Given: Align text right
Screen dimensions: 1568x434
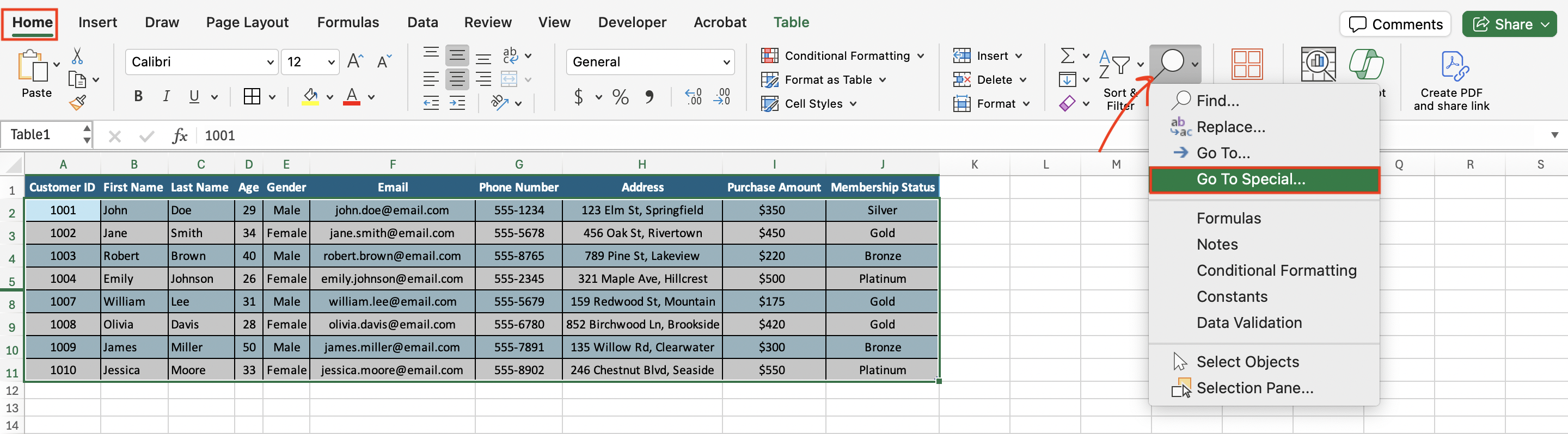Looking at the screenshot, I should 483,79.
